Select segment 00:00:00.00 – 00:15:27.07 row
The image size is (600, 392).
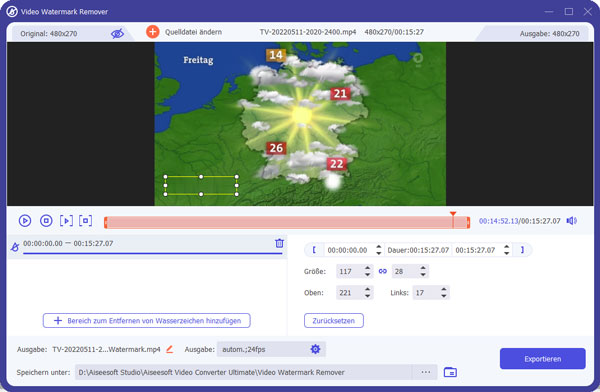pyautogui.click(x=147, y=247)
